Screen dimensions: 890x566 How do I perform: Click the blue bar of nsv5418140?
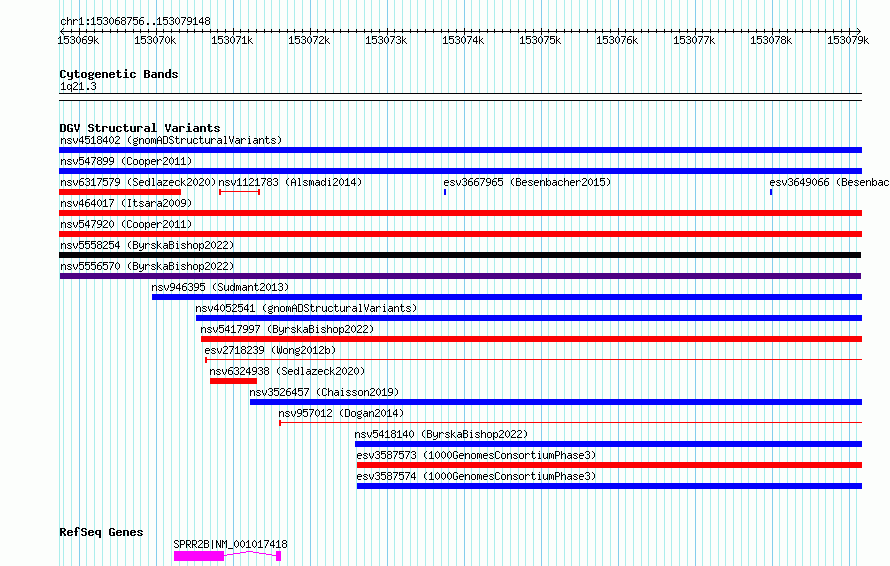(x=608, y=444)
